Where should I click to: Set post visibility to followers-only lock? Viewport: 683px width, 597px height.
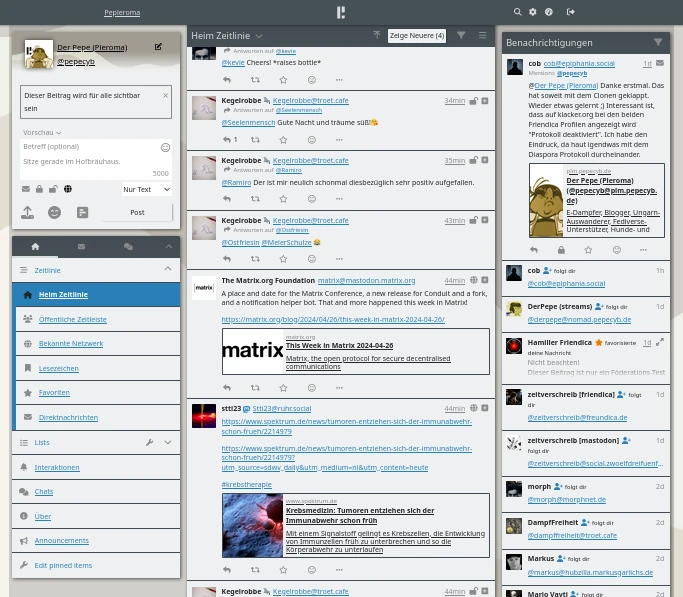(x=39, y=189)
